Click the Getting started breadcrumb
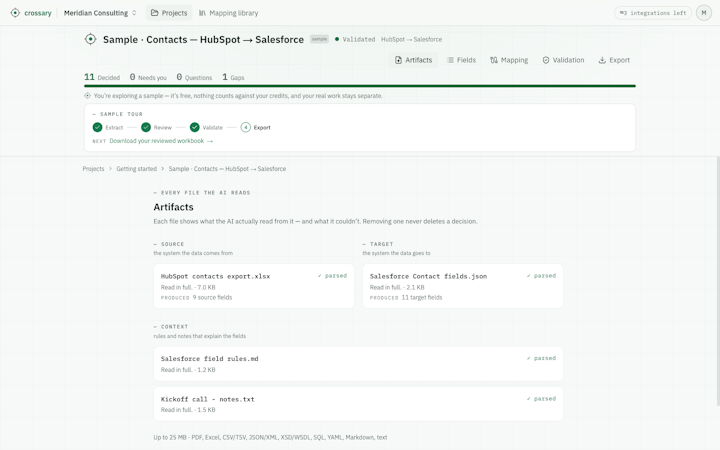 (x=136, y=169)
